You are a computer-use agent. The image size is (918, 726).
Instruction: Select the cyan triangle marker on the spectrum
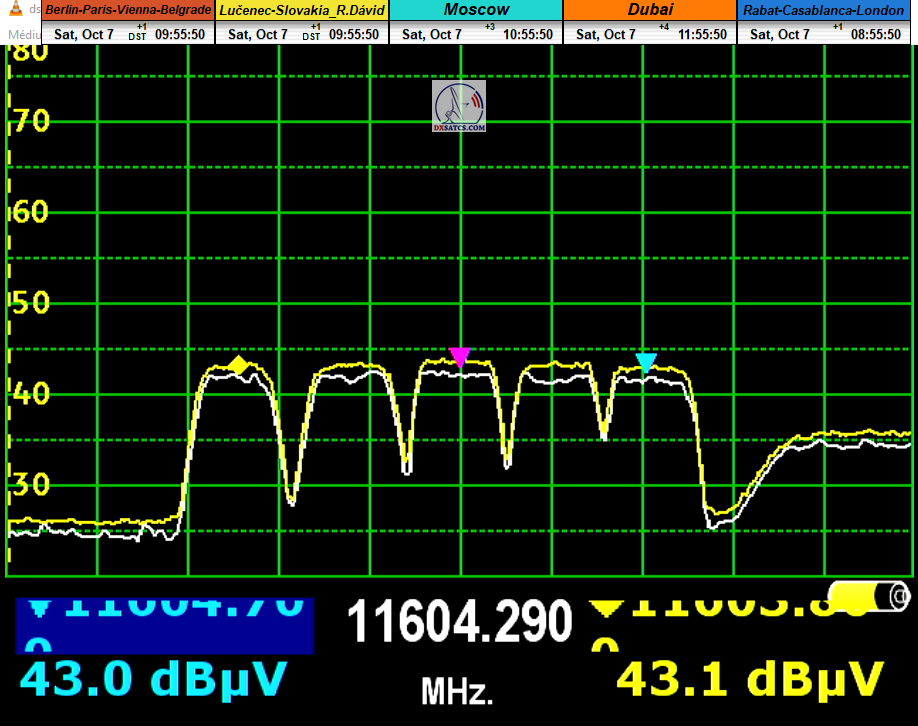coord(646,362)
